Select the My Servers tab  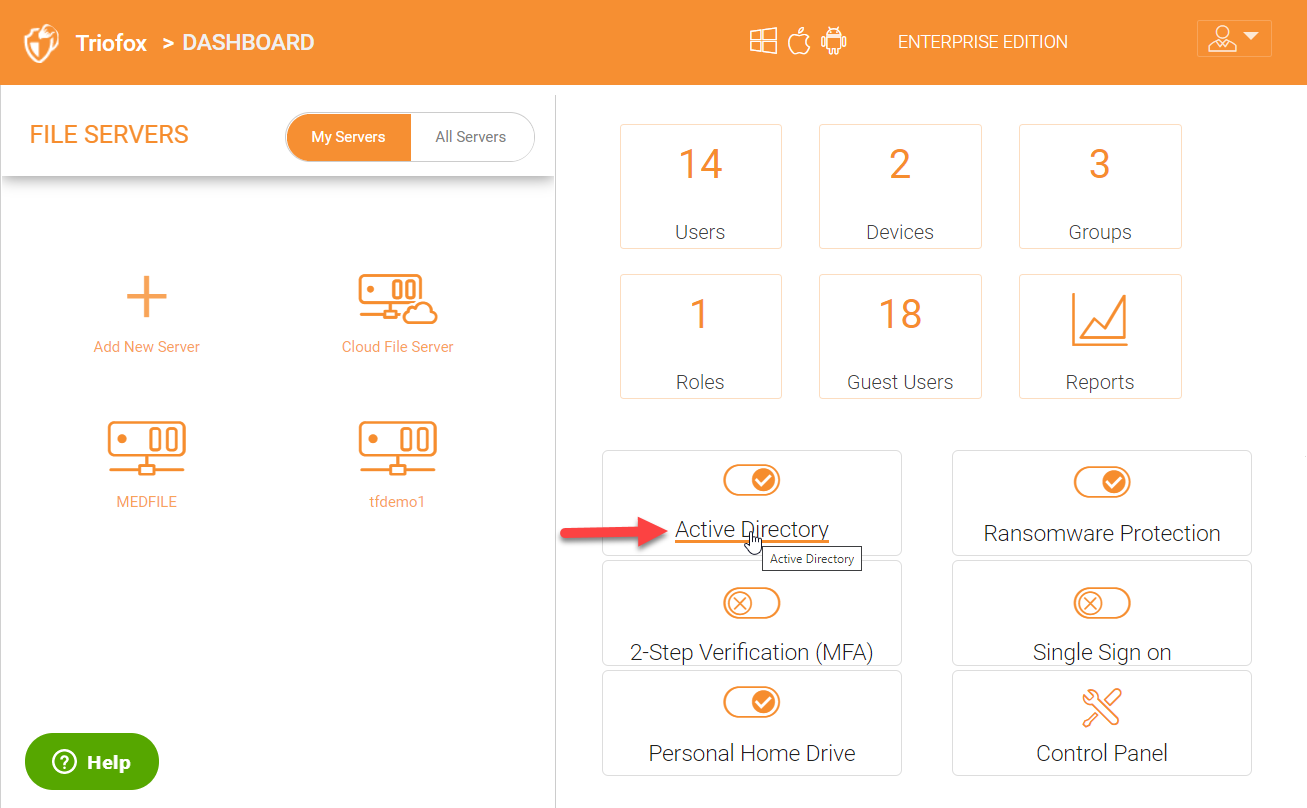point(348,137)
